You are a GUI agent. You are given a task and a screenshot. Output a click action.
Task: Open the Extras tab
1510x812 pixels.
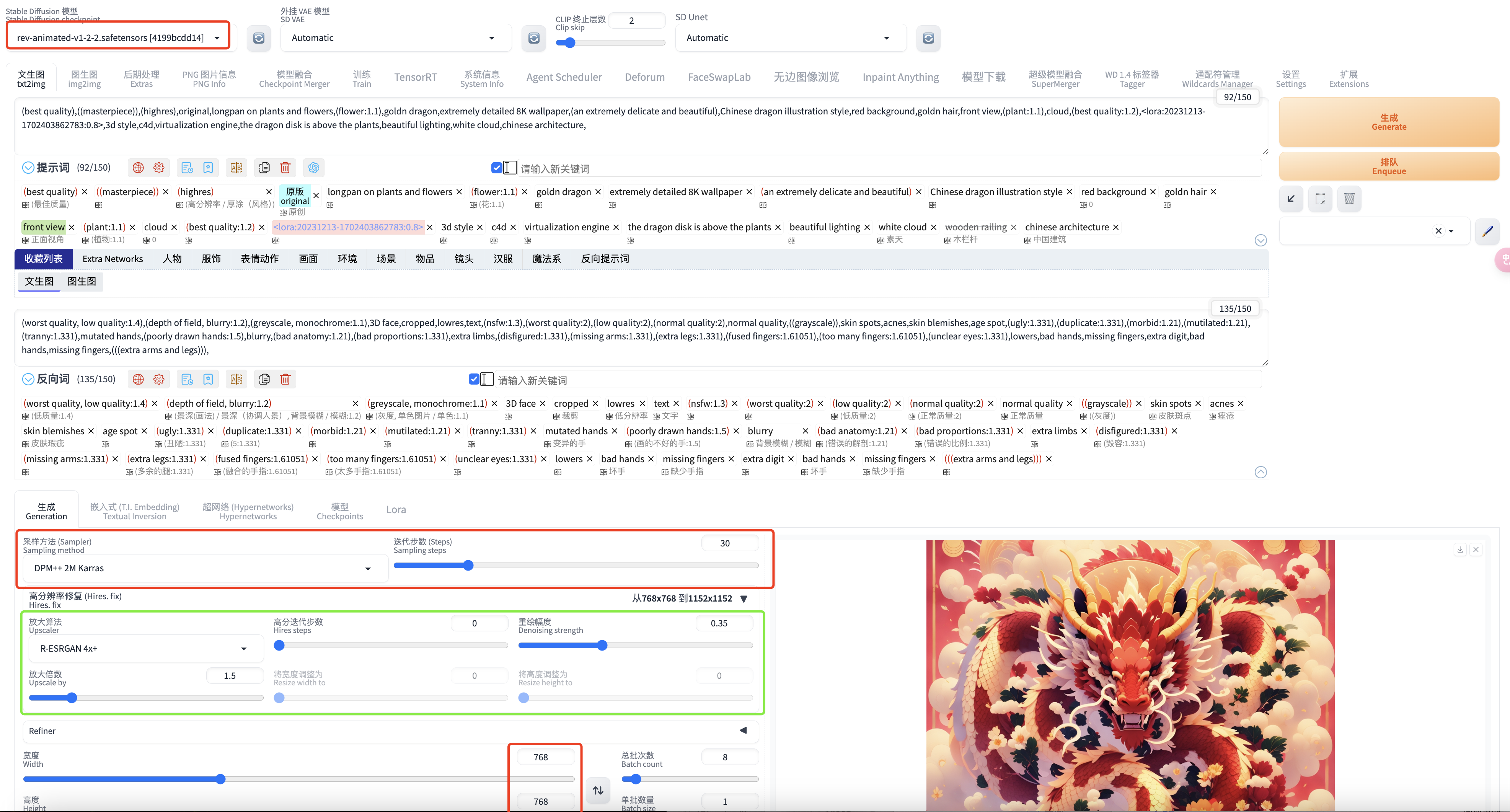tap(141, 78)
